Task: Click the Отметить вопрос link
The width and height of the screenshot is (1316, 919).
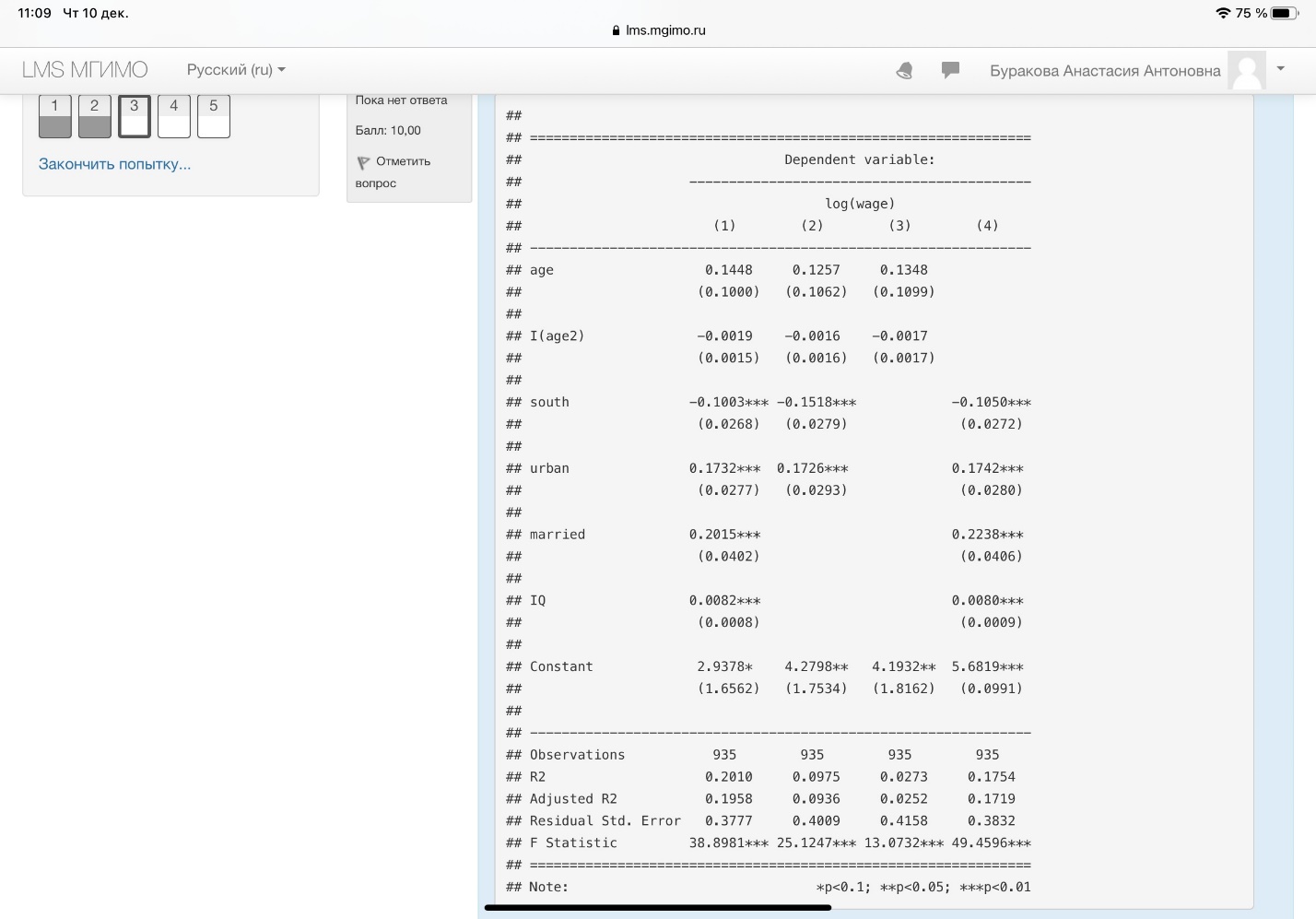Action: [402, 162]
